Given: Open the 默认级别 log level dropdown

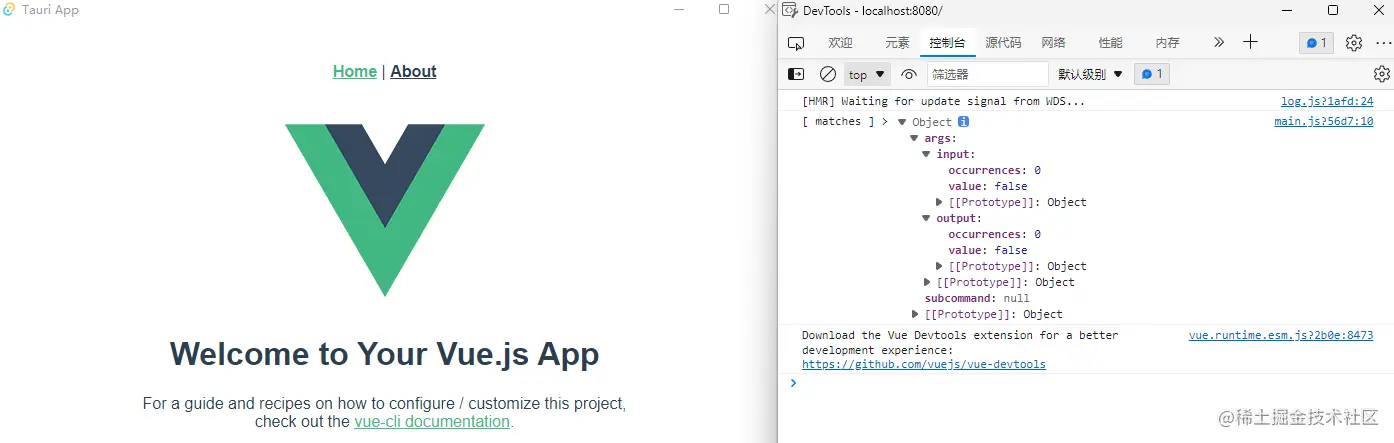Looking at the screenshot, I should point(1091,74).
